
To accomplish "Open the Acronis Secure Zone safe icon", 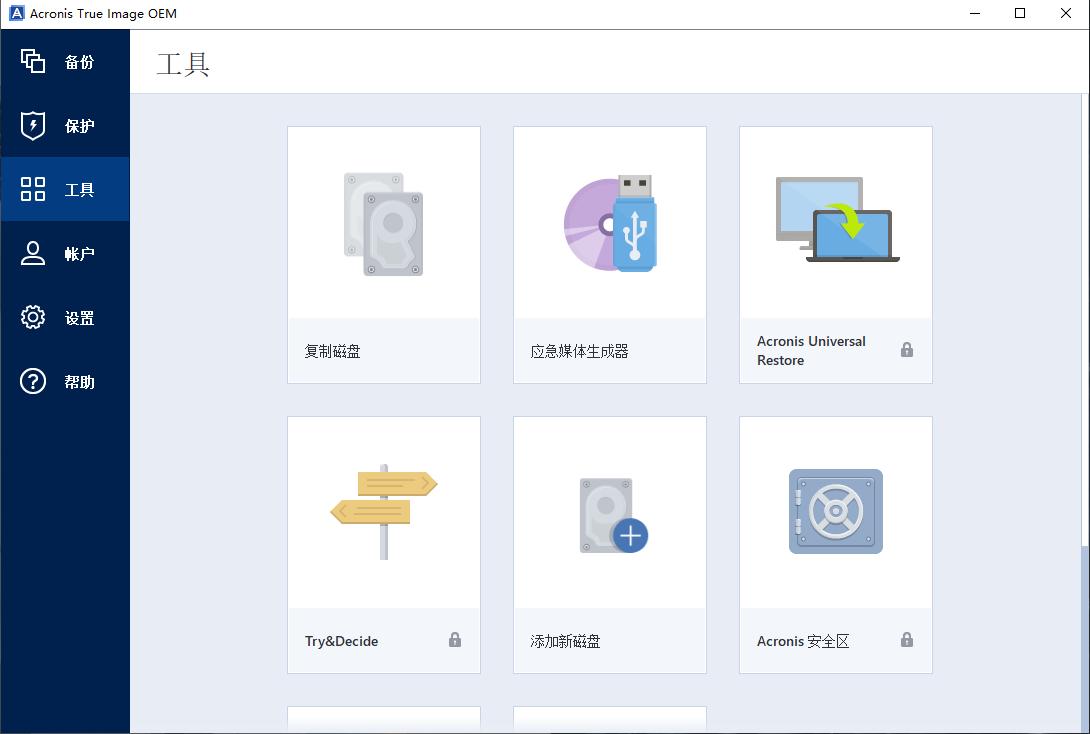I will [836, 511].
